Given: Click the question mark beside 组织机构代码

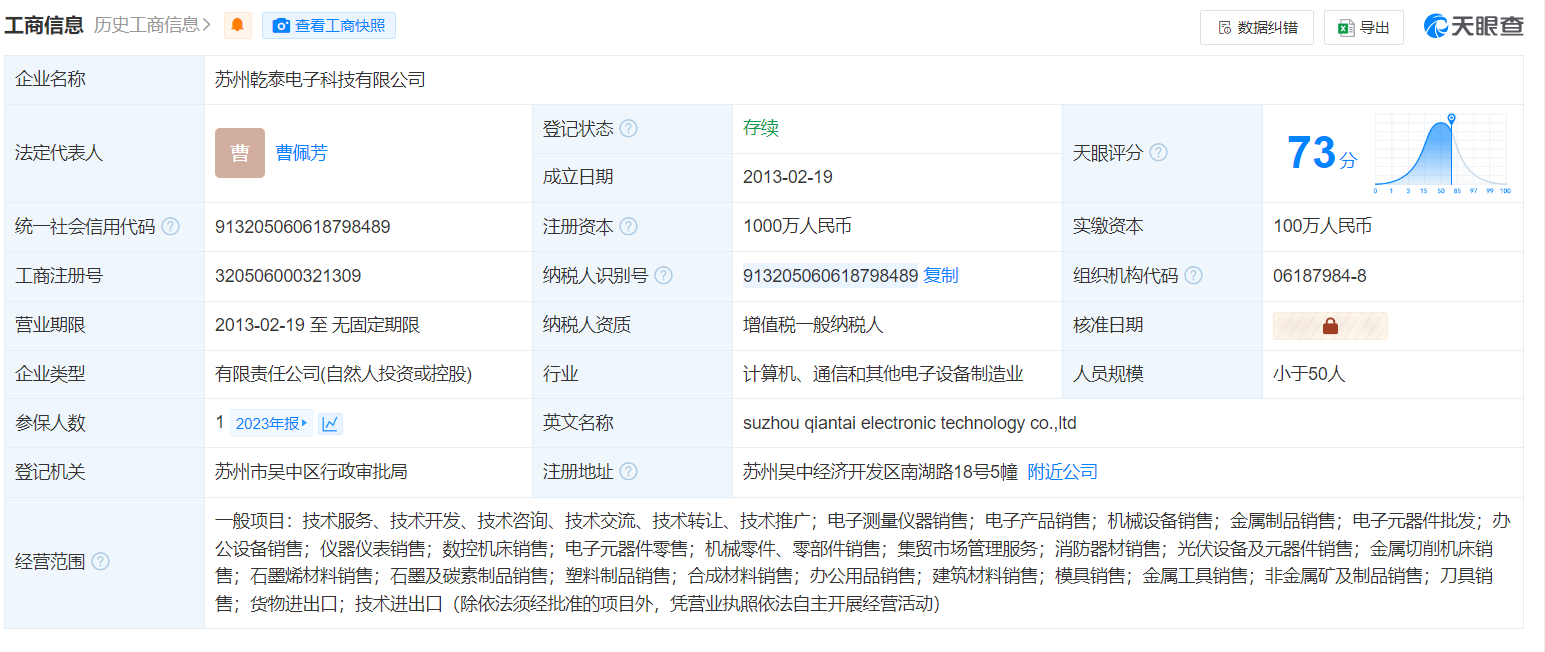Looking at the screenshot, I should click(1193, 276).
